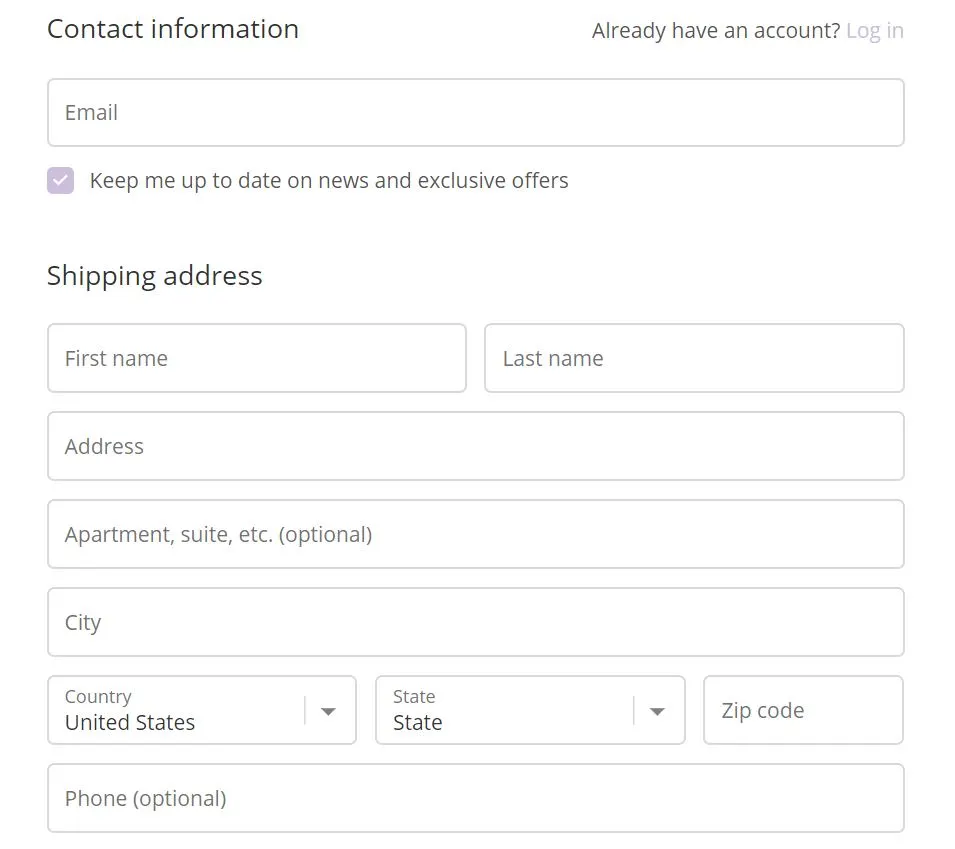The image size is (955, 849).
Task: Click the Contact information heading
Action: pos(173,29)
